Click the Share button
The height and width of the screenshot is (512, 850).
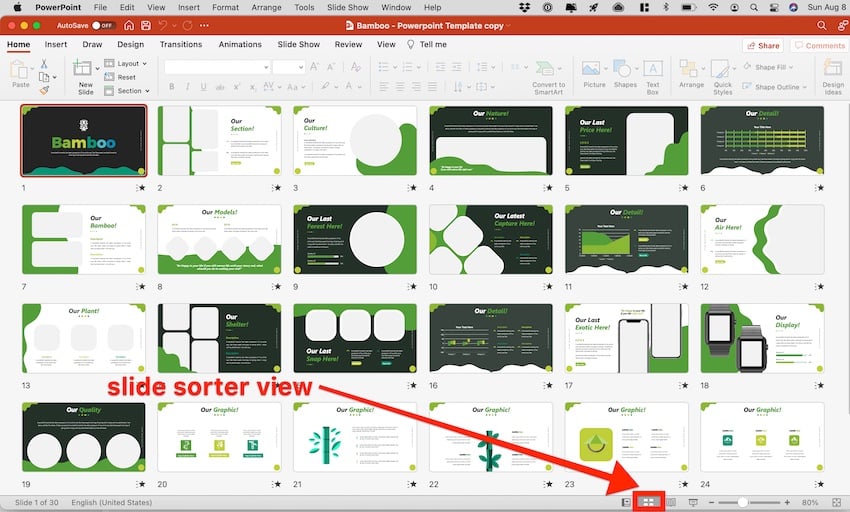pyautogui.click(x=763, y=45)
